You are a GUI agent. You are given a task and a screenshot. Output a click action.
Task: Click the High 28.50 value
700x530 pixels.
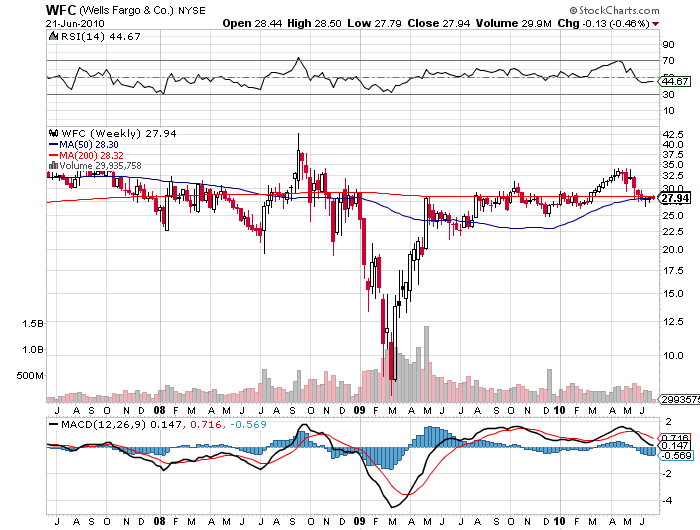tap(314, 24)
